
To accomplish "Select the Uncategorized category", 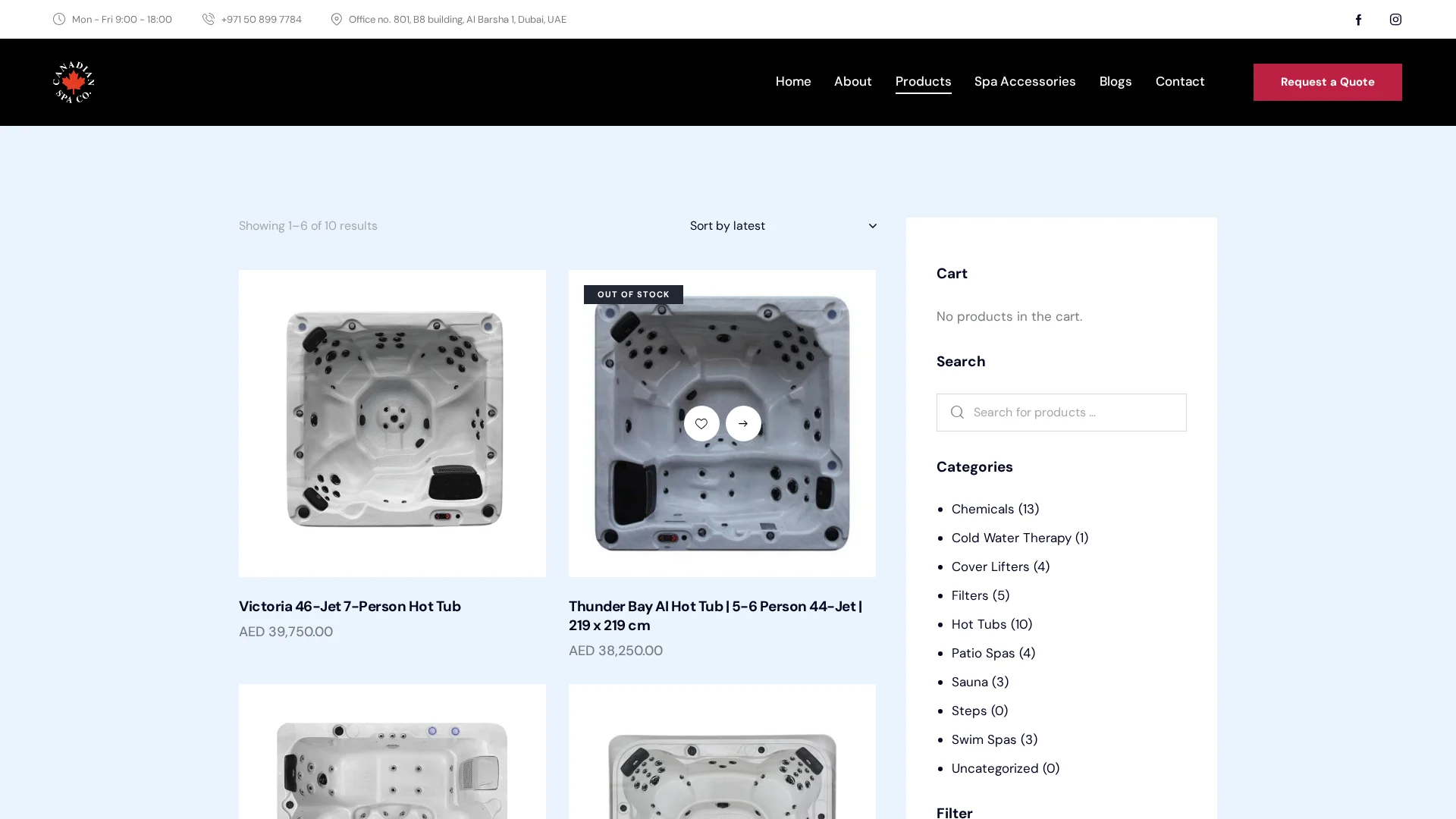I will pyautogui.click(x=995, y=768).
